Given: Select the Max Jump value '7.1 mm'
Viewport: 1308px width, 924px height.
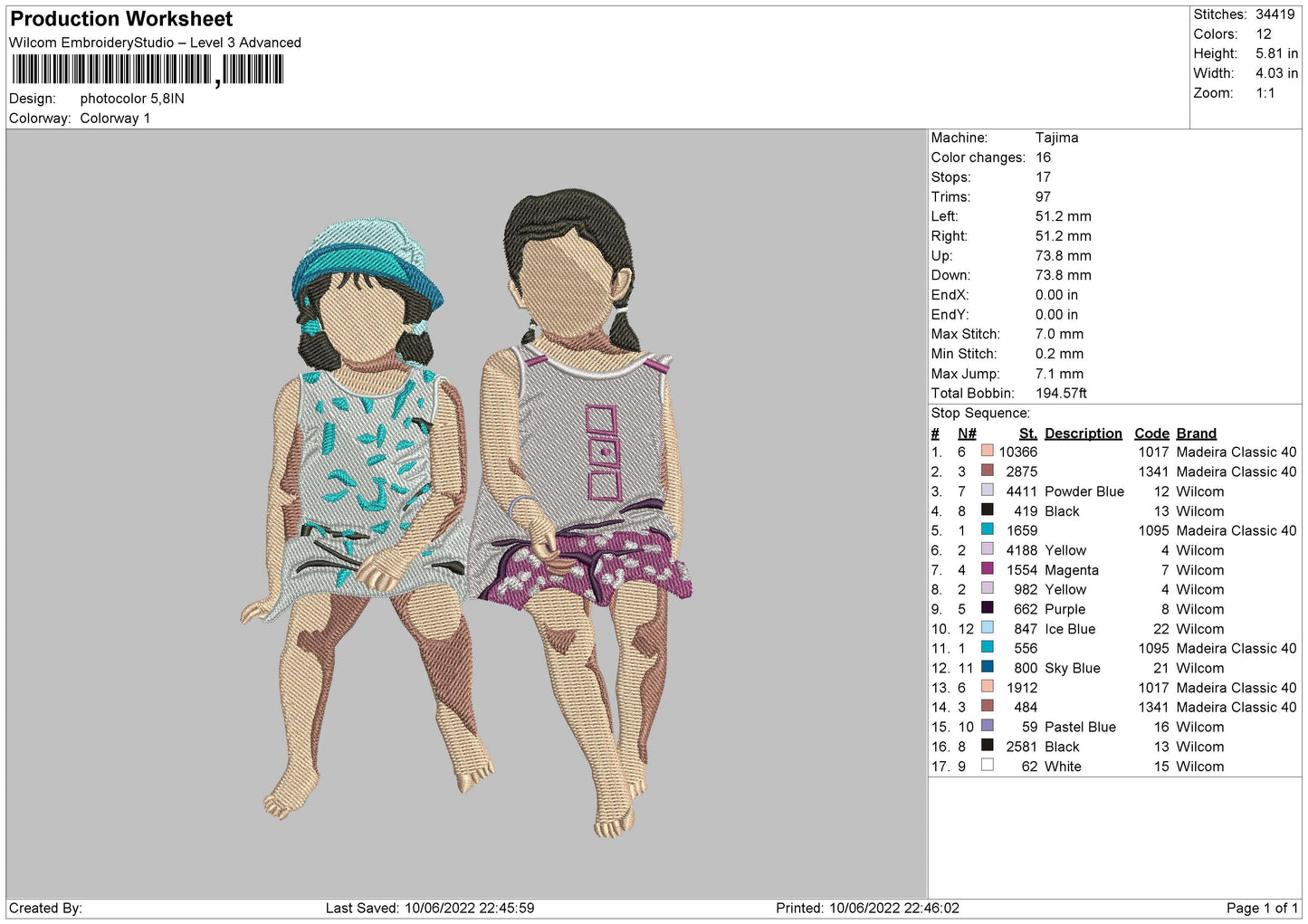Looking at the screenshot, I should point(1060,374).
